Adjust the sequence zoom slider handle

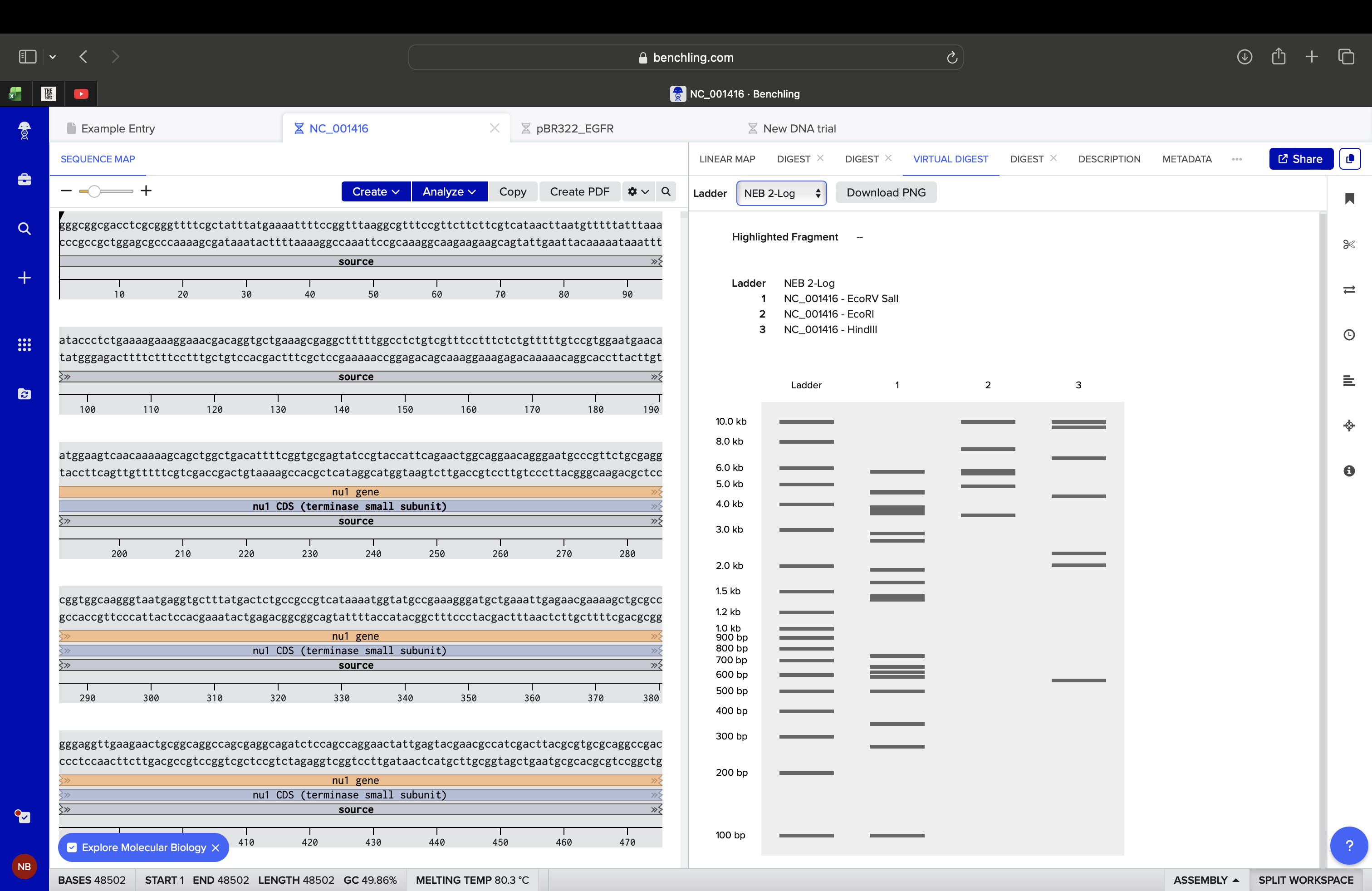click(x=94, y=191)
